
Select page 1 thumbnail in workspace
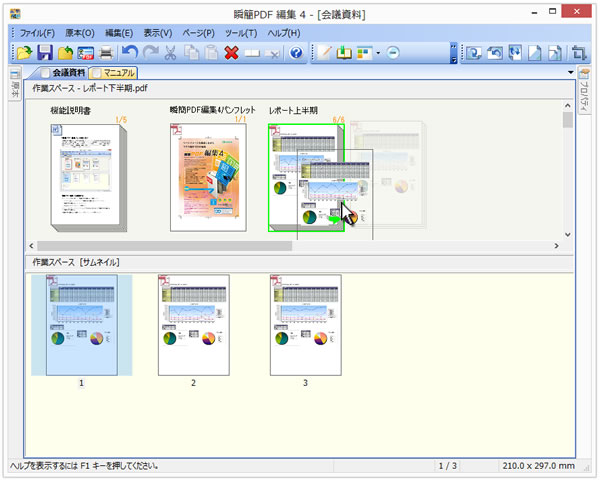(82, 325)
